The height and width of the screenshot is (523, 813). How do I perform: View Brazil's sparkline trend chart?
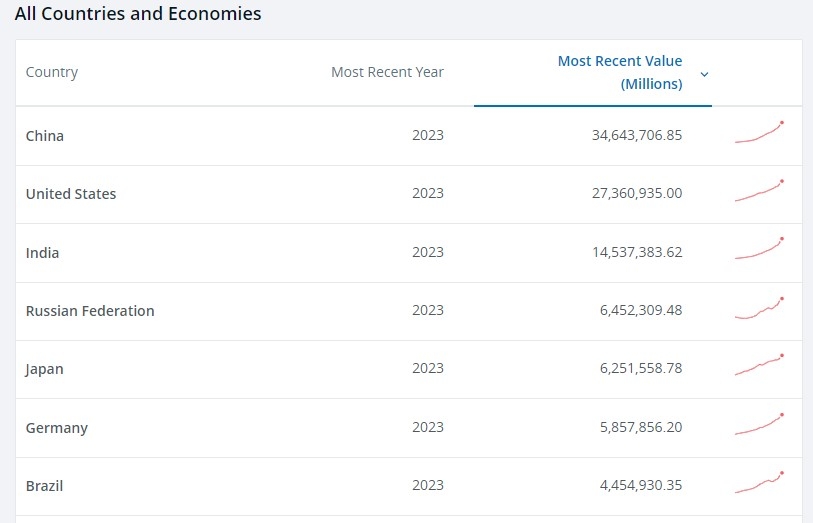point(759,484)
